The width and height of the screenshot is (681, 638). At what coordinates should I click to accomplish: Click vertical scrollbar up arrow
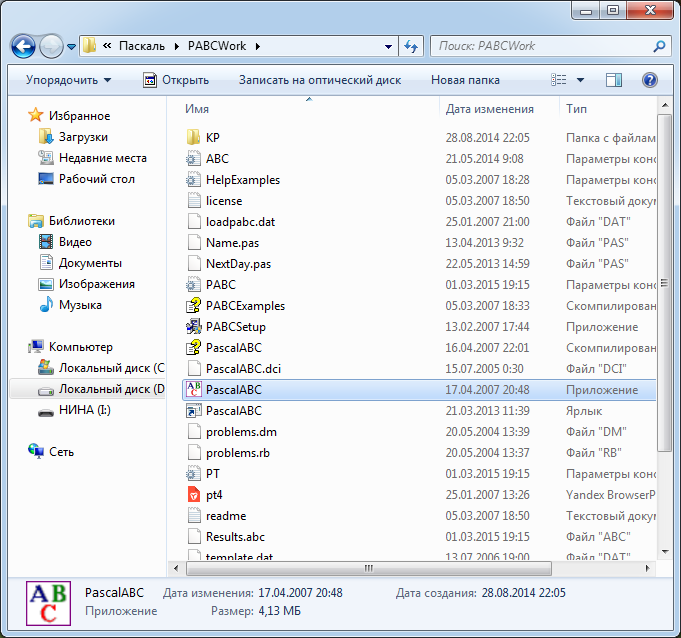point(664,105)
